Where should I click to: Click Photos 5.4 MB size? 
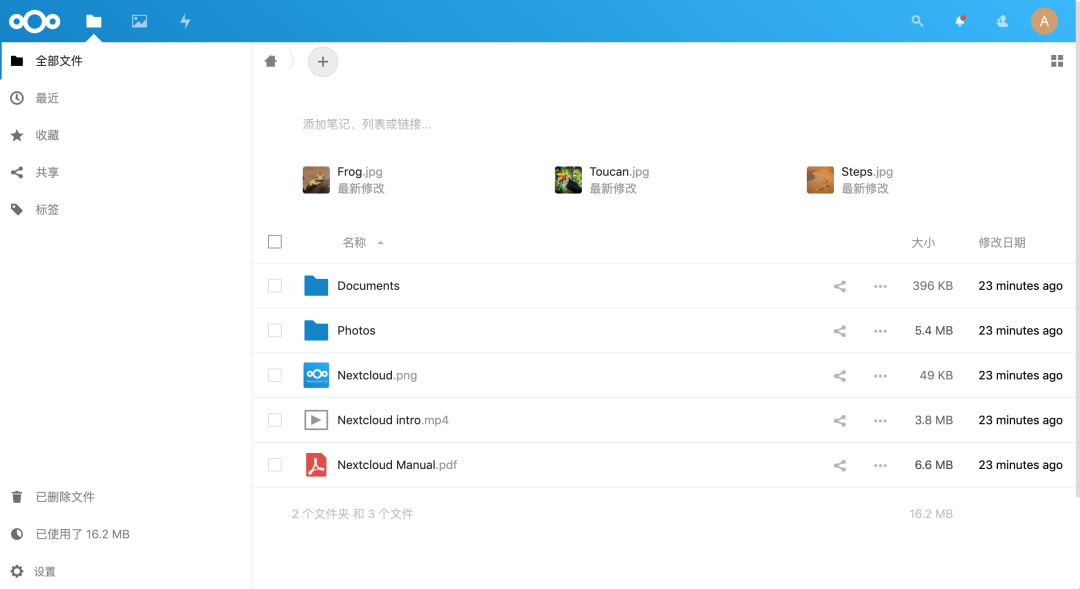pos(933,331)
